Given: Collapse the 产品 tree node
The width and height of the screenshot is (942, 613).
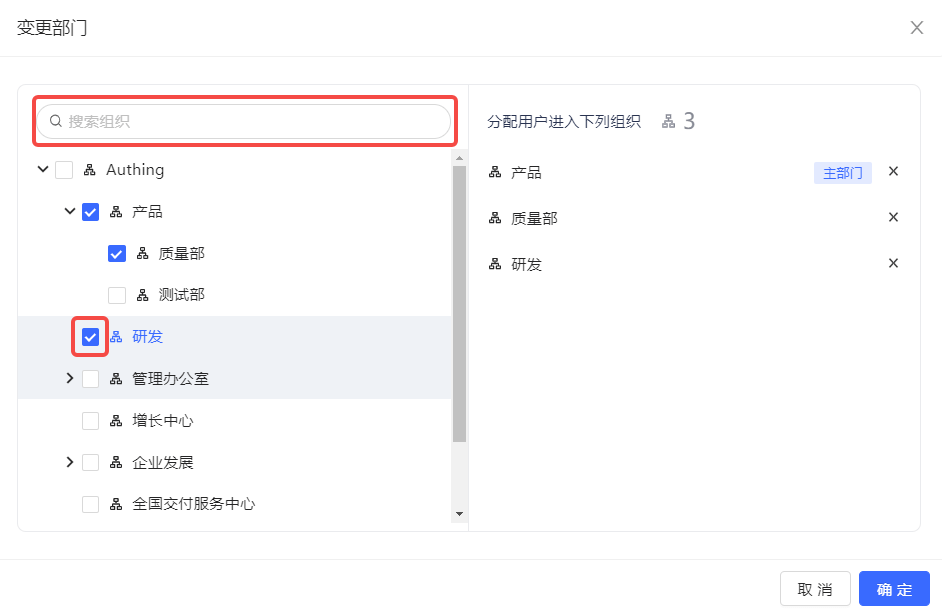Looking at the screenshot, I should tap(69, 211).
